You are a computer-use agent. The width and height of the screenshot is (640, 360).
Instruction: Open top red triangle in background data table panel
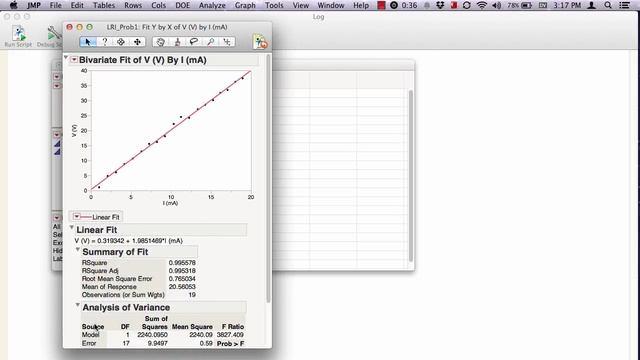[57, 77]
